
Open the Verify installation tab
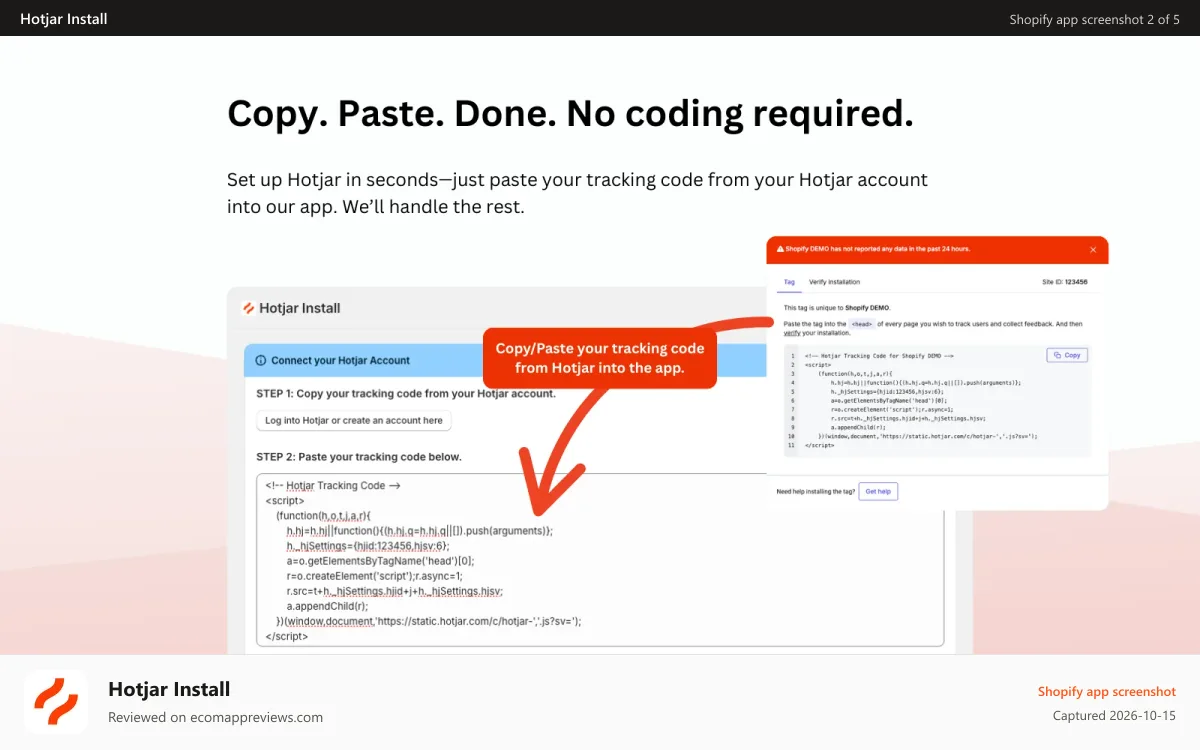(x=834, y=282)
